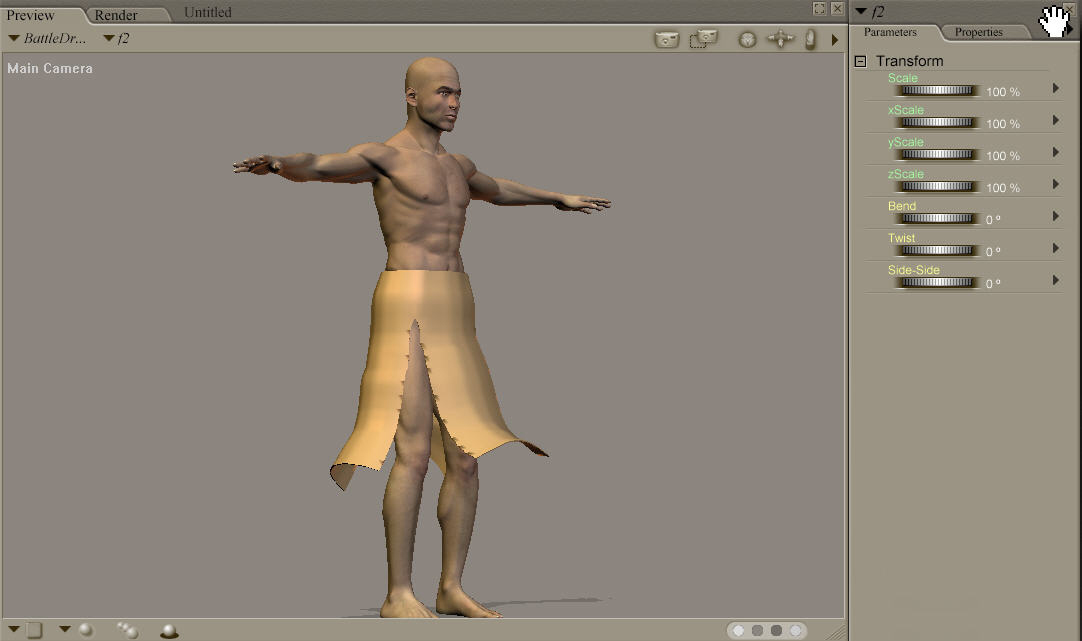Open the preview toolbar options arrow
Image resolution: width=1082 pixels, height=641 pixels.
tap(835, 40)
